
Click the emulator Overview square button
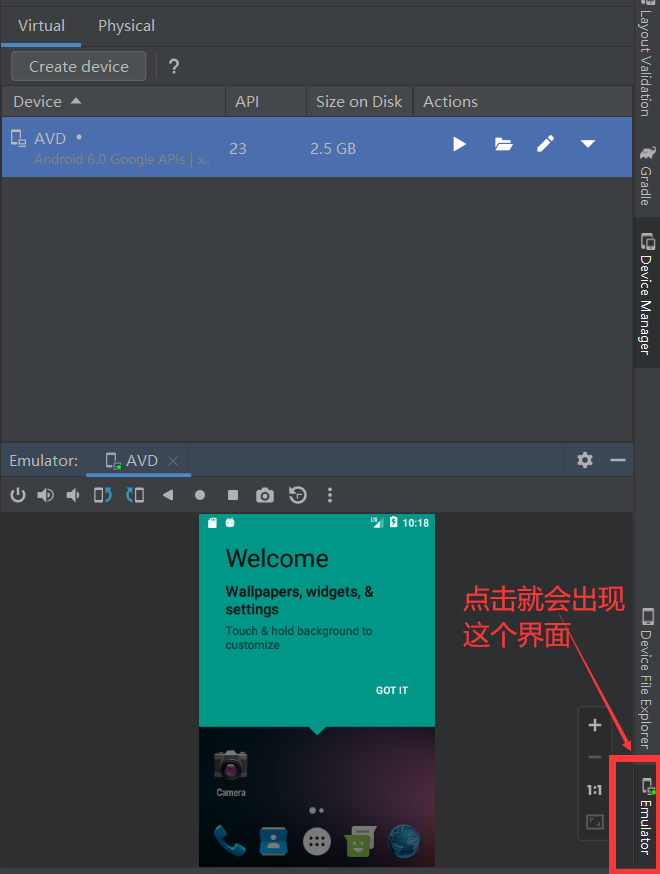tap(233, 494)
